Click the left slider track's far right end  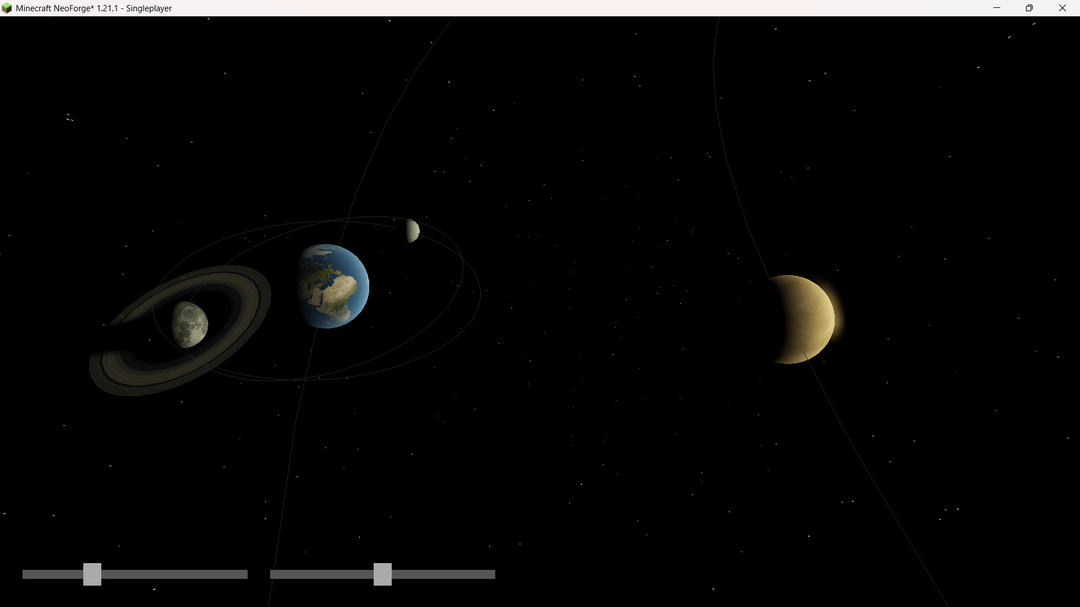[243, 574]
